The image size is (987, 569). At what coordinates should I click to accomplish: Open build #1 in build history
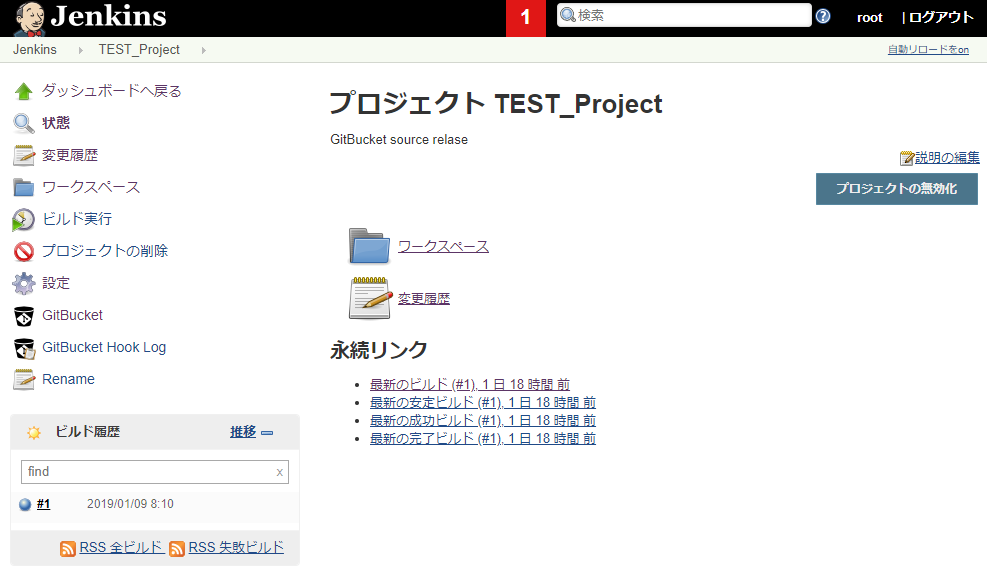pos(43,504)
